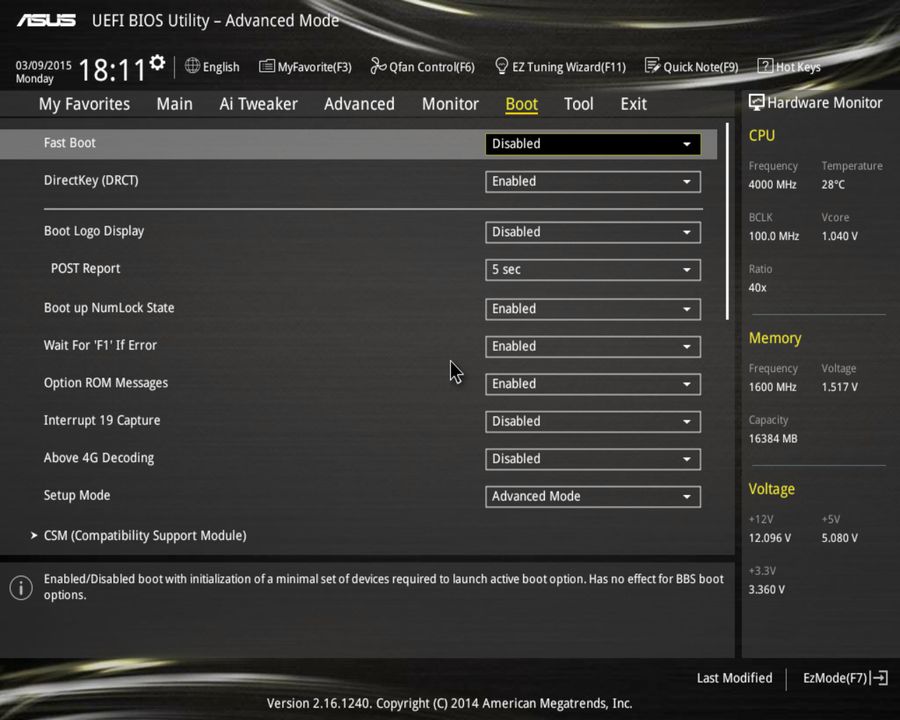Open Quick Note
The image size is (900, 720).
(x=692, y=66)
